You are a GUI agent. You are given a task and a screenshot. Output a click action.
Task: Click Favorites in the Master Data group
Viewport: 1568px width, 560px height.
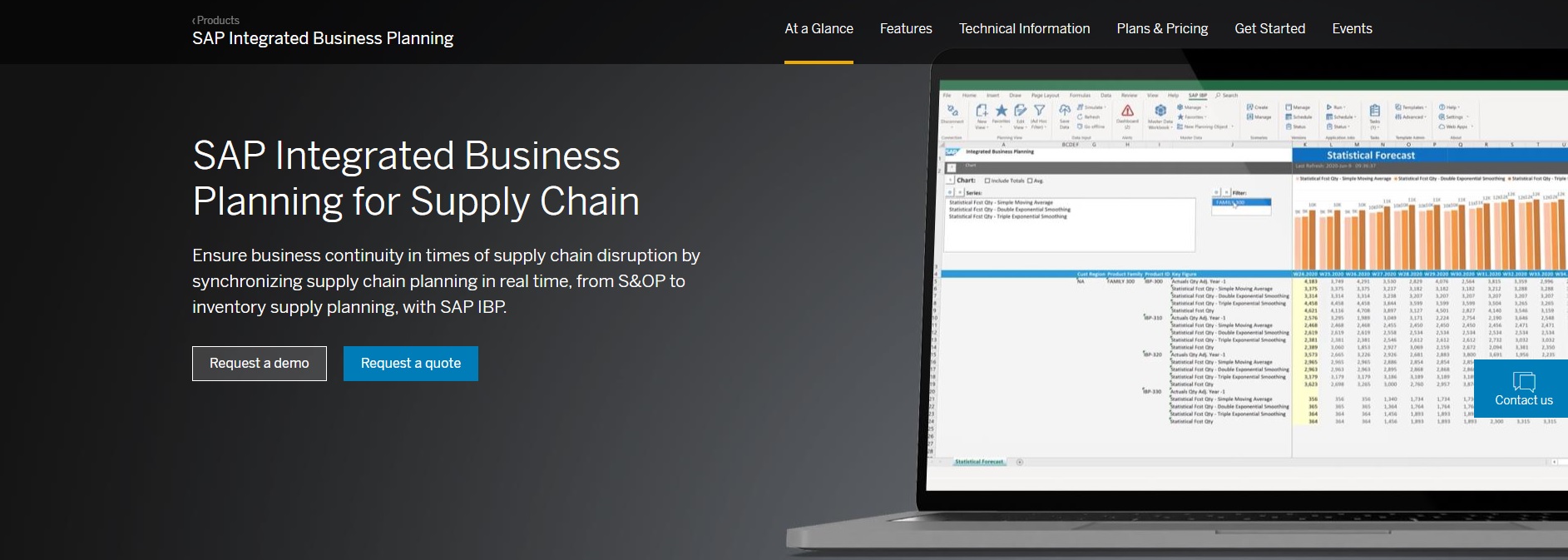point(1193,117)
